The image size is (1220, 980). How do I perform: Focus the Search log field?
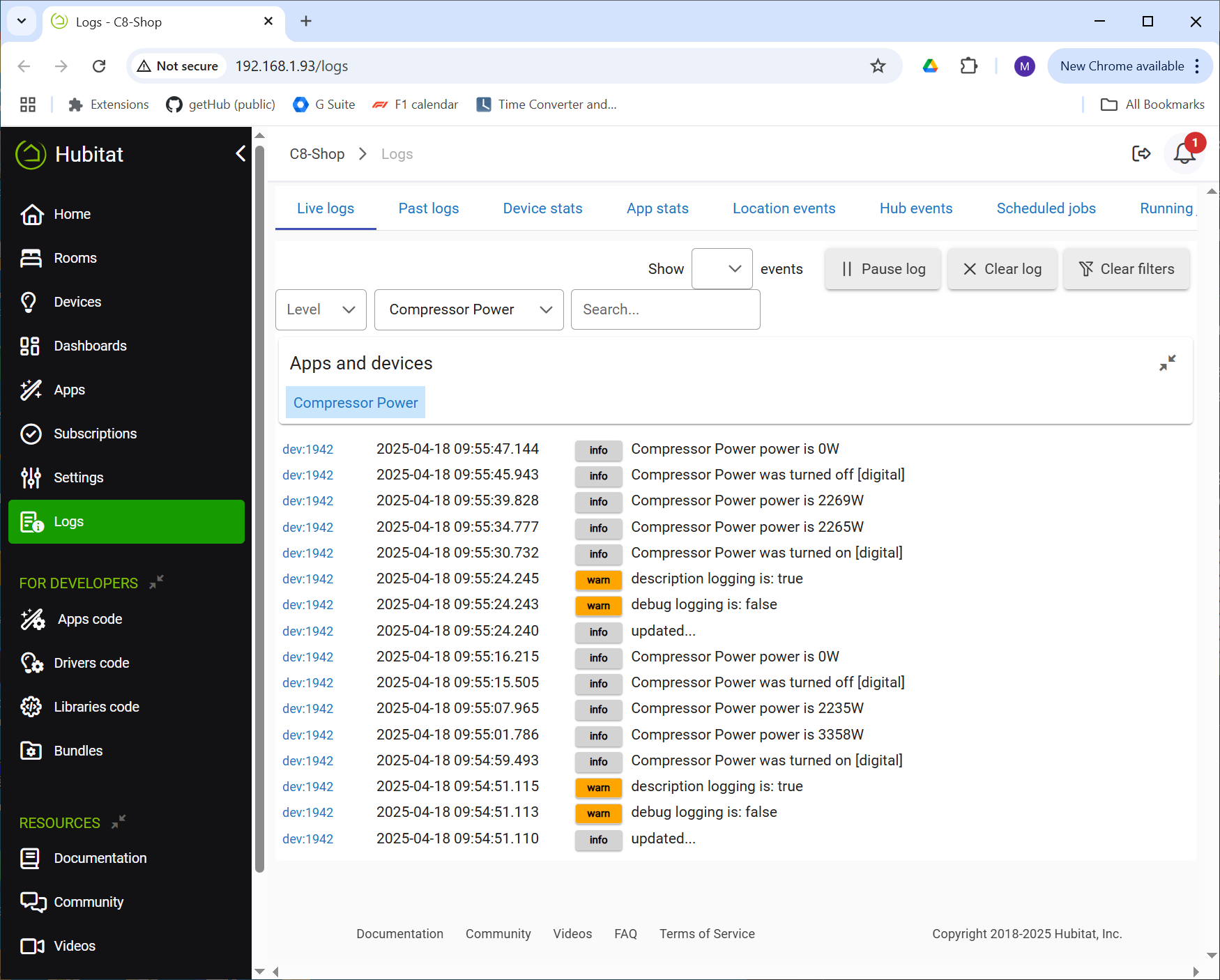(665, 309)
